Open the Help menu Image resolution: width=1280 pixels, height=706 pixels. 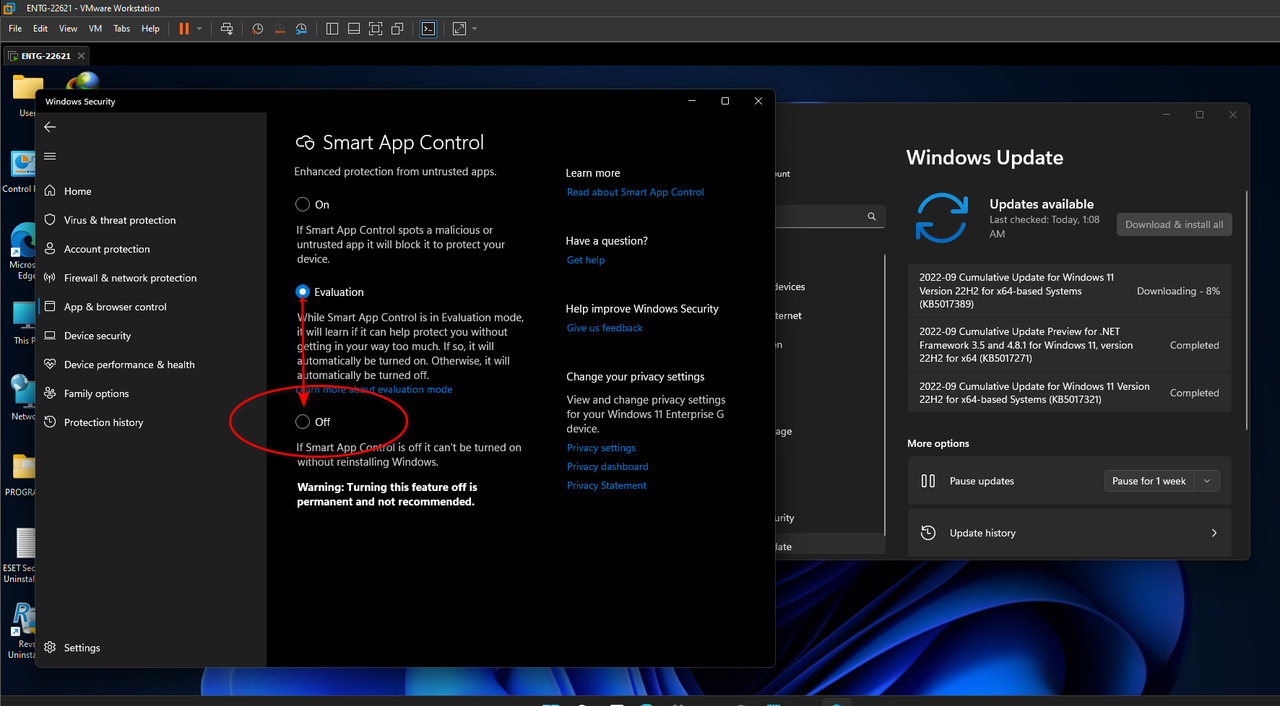[x=150, y=29]
